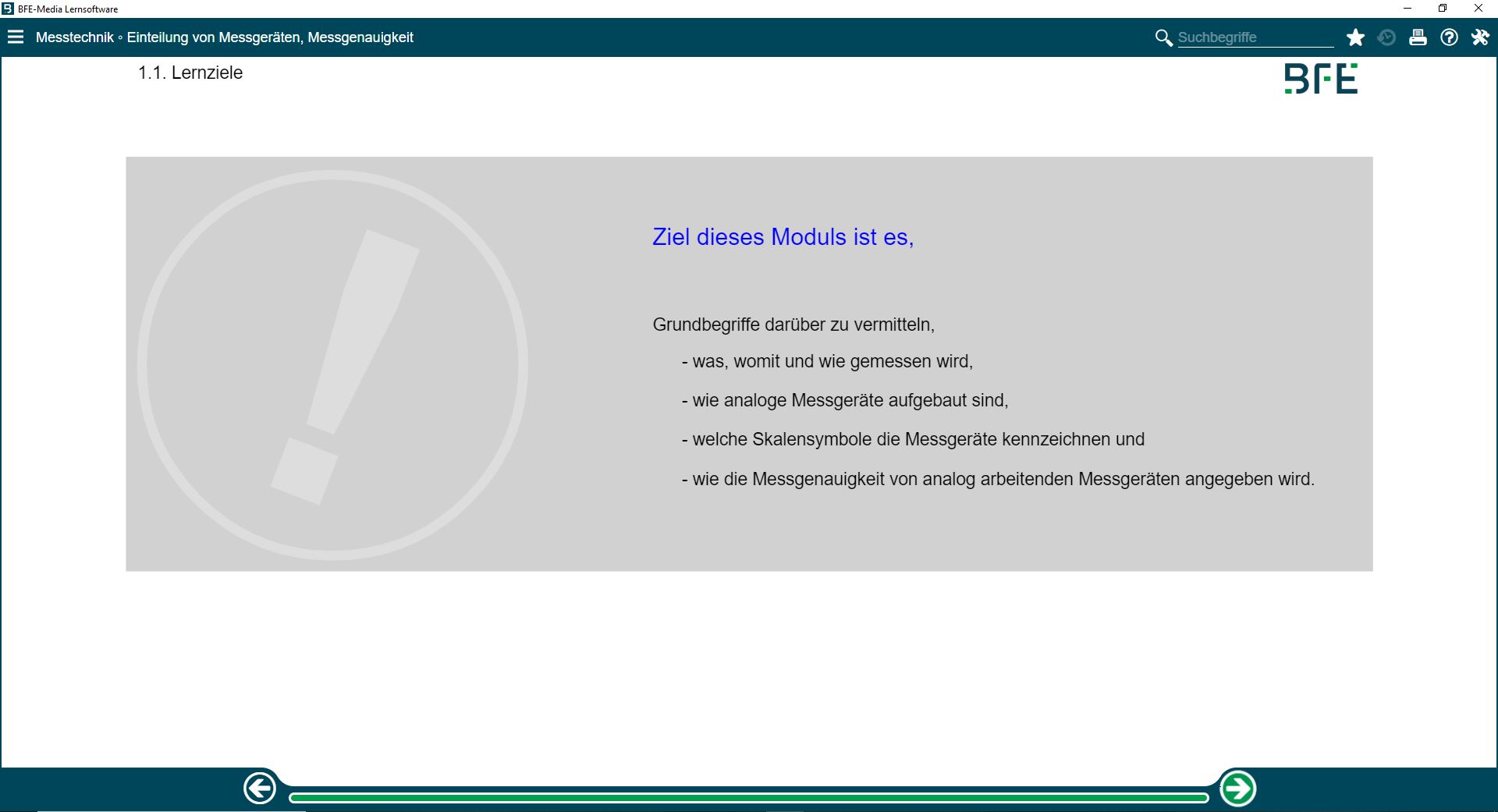Open help using the question mark icon
The width and height of the screenshot is (1498, 812).
1449,37
